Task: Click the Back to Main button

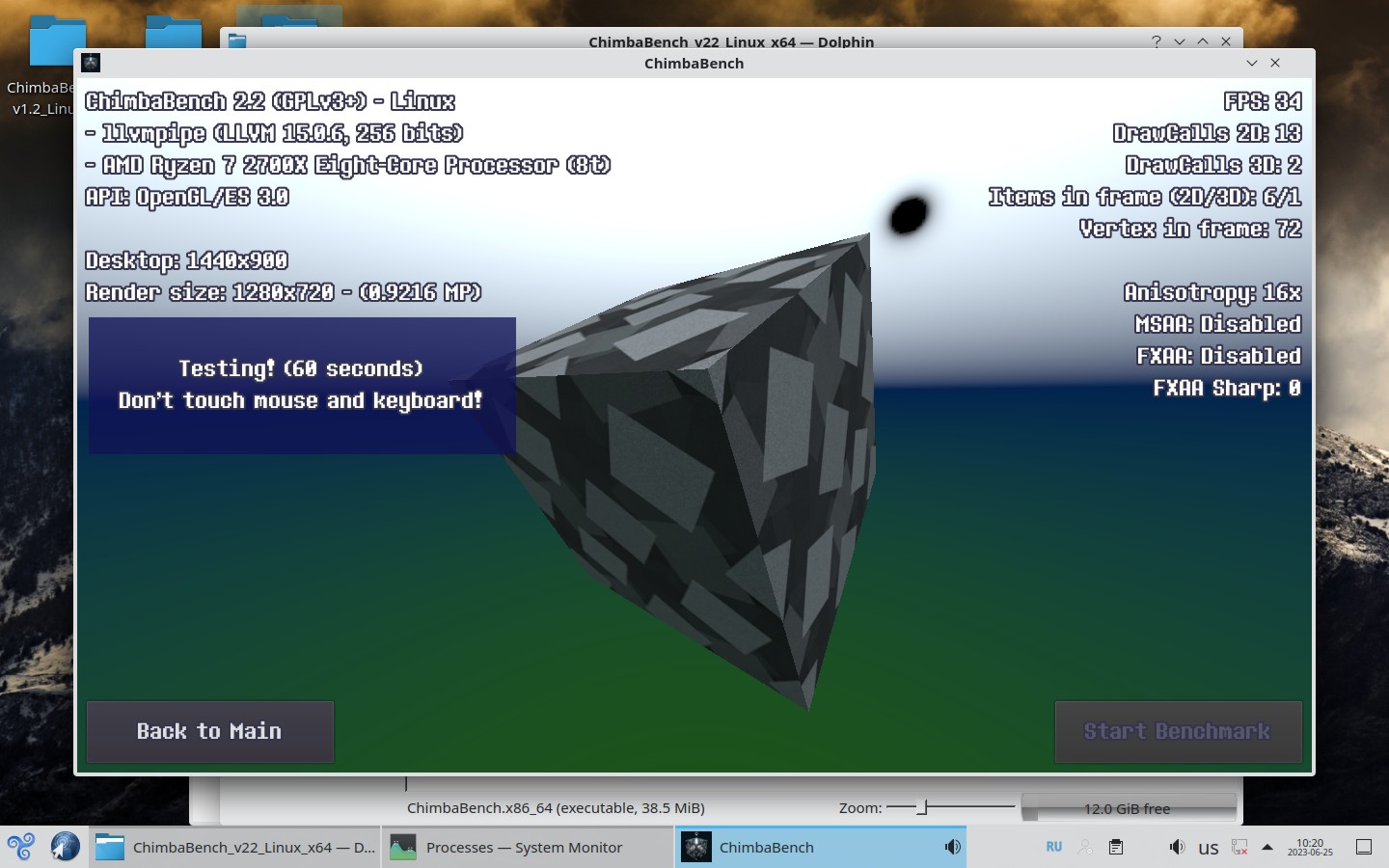Action: tap(210, 732)
